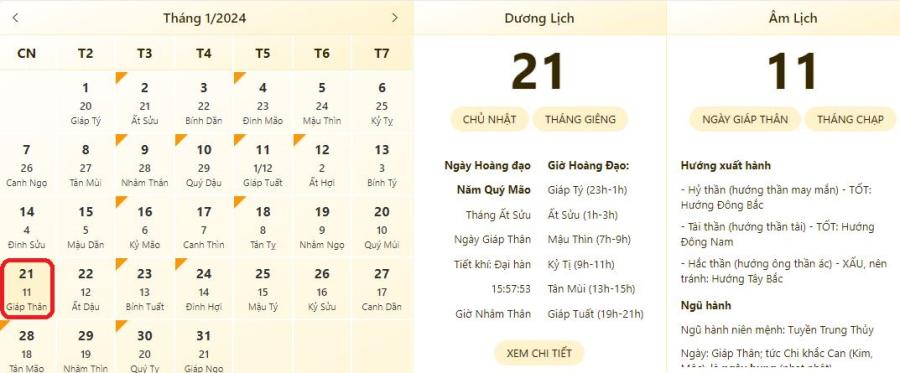The width and height of the screenshot is (900, 373).
Task: Select day 28 Tân Mão
Action: 27,347
